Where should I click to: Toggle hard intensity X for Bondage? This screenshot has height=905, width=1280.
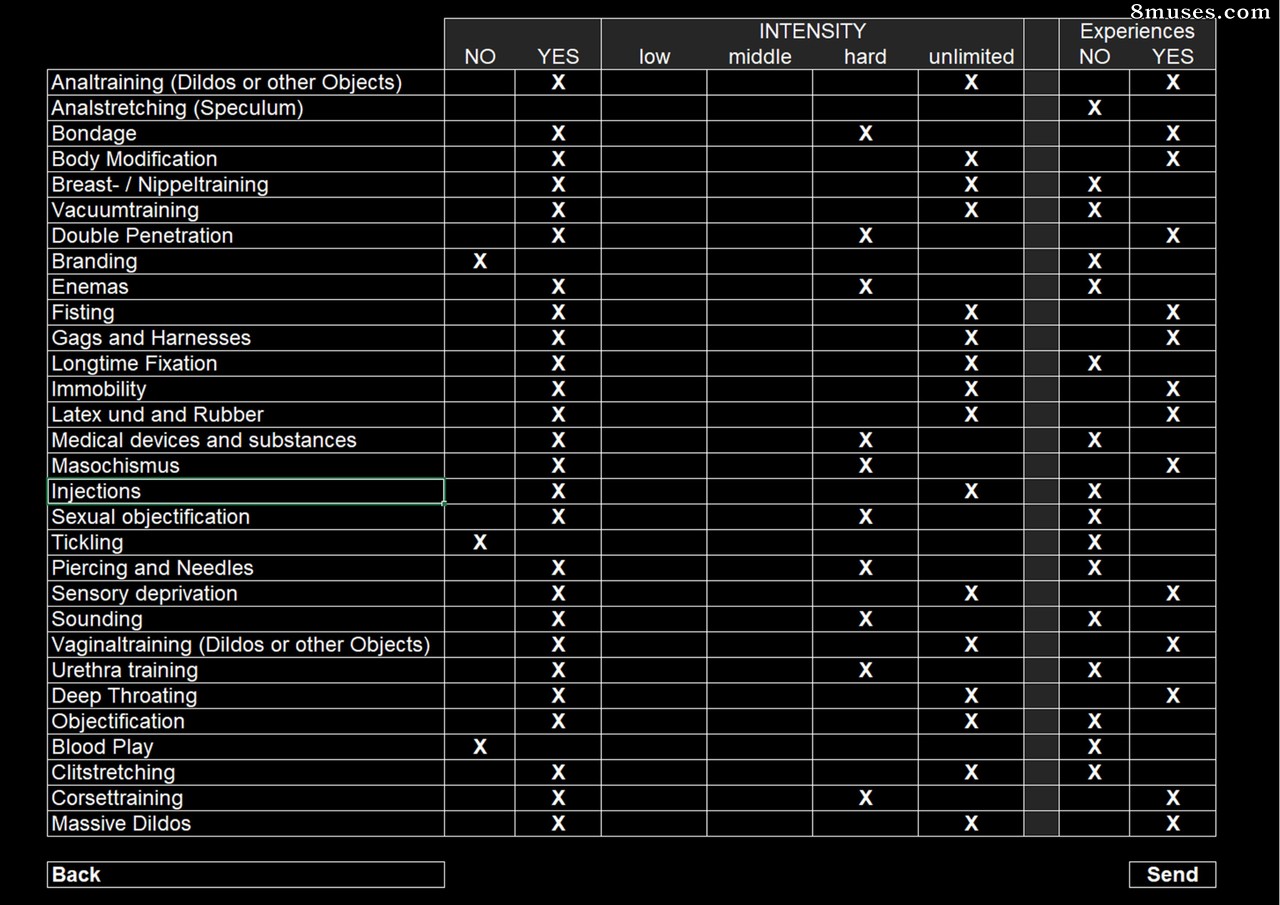(x=865, y=134)
